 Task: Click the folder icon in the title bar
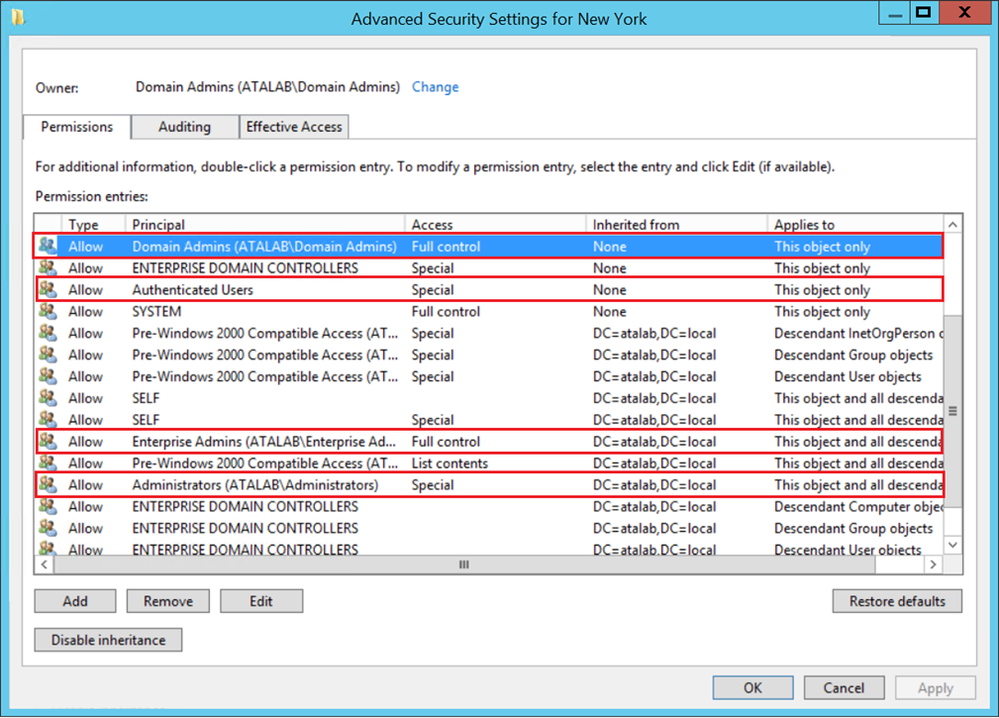point(18,17)
